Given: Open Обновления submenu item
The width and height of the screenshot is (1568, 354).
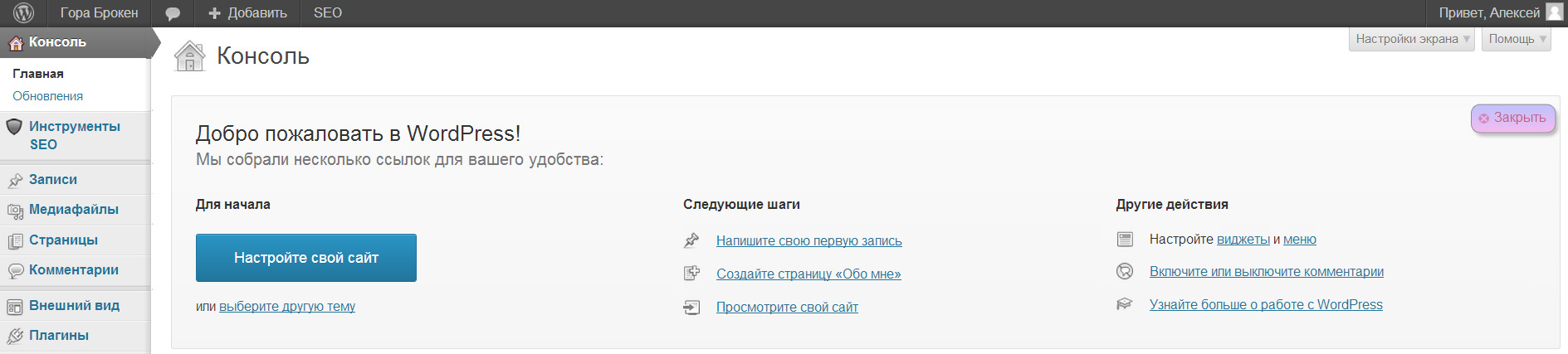Looking at the screenshot, I should 47,96.
